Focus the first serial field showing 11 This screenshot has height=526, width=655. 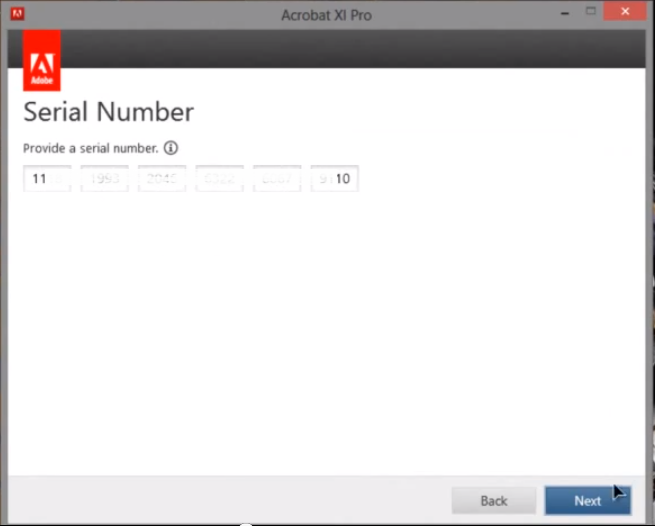coord(47,179)
